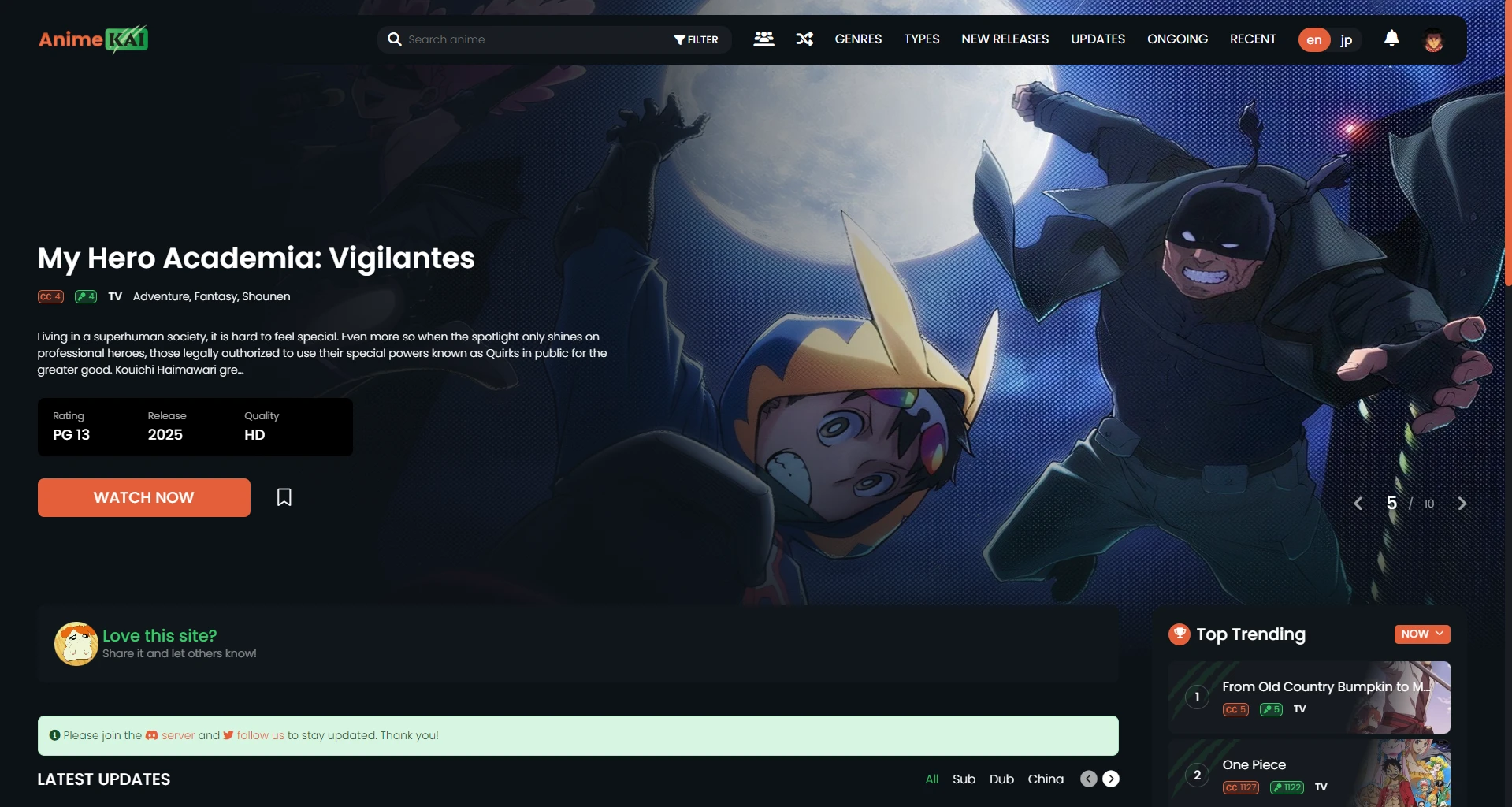Switch language to jp
Image resolution: width=1512 pixels, height=807 pixels.
[1346, 39]
